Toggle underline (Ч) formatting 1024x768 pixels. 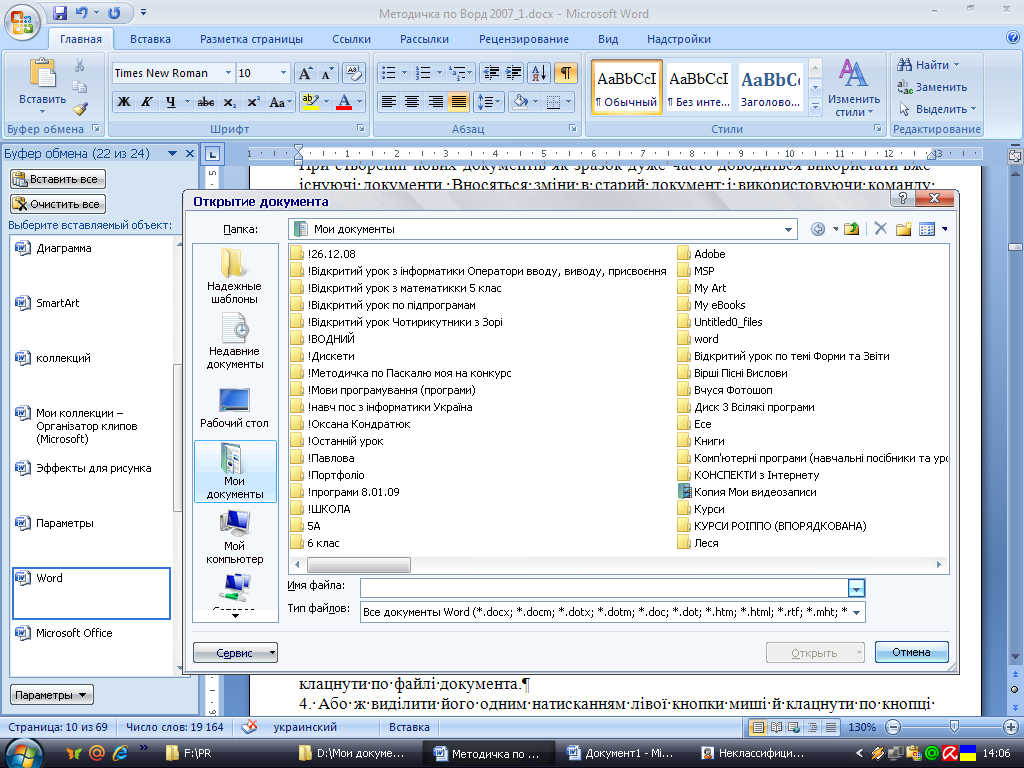(170, 102)
